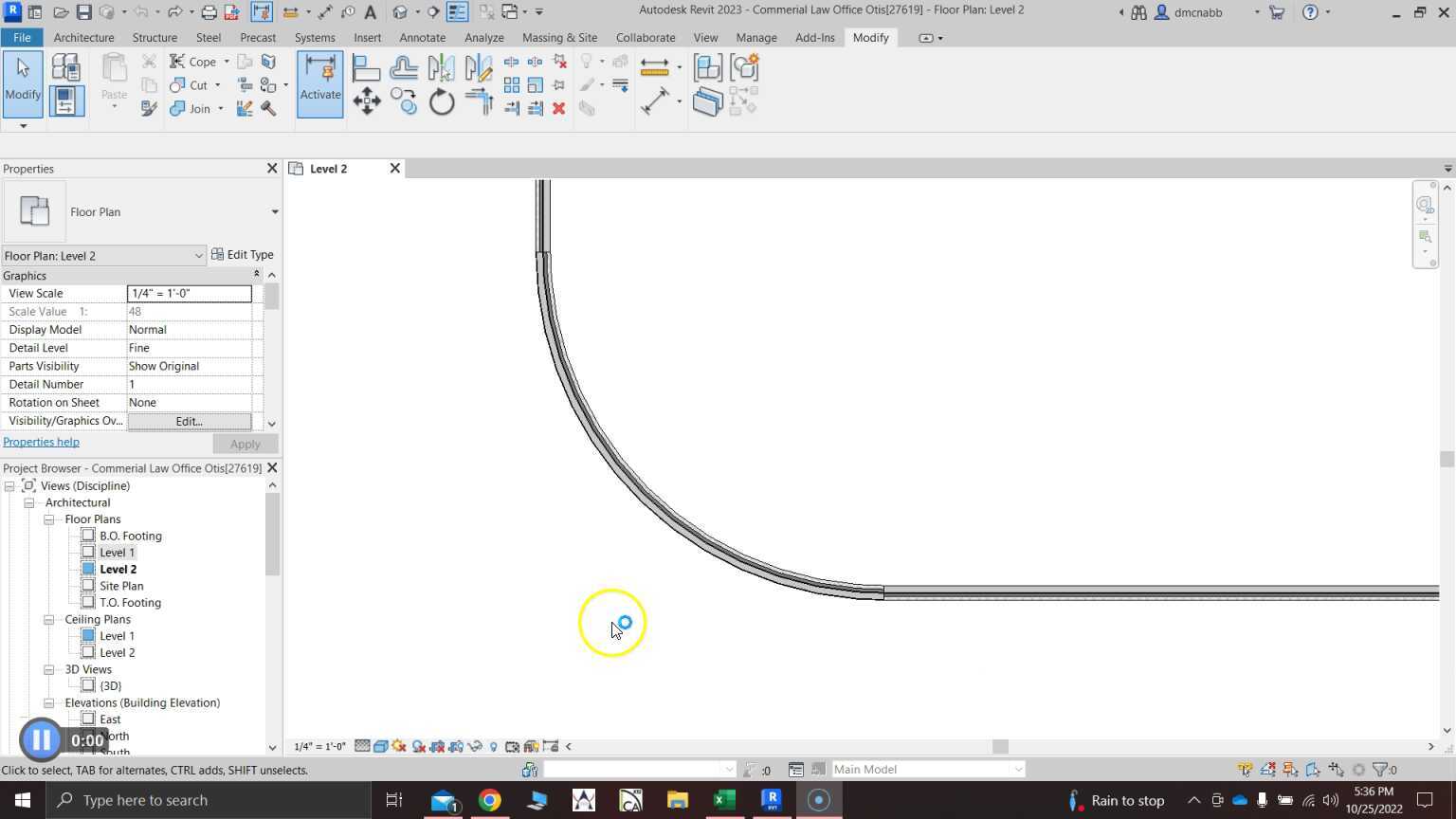Viewport: 1456px width, 819px height.
Task: Choose the Offset tool
Action: [x=404, y=68]
